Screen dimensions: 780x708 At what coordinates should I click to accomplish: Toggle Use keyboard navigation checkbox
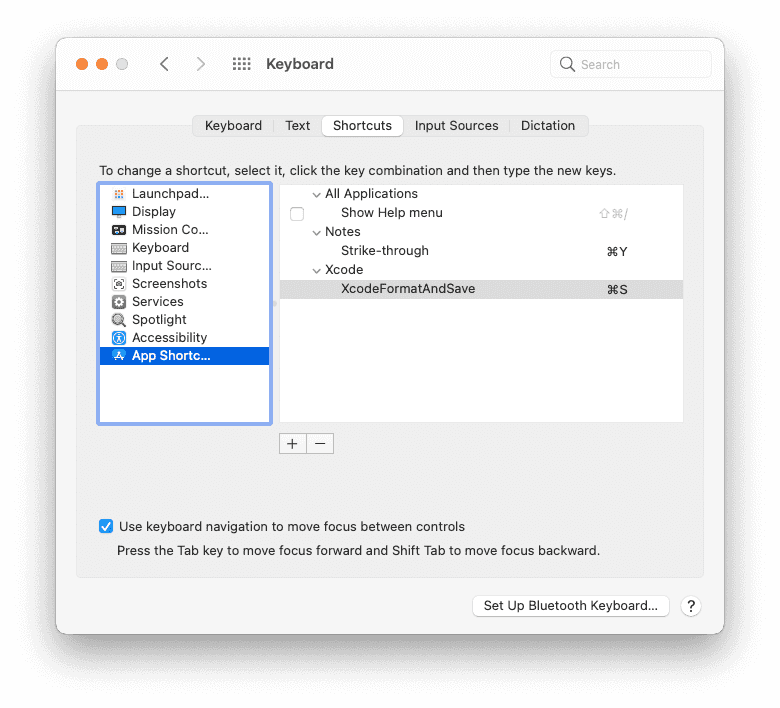click(106, 527)
